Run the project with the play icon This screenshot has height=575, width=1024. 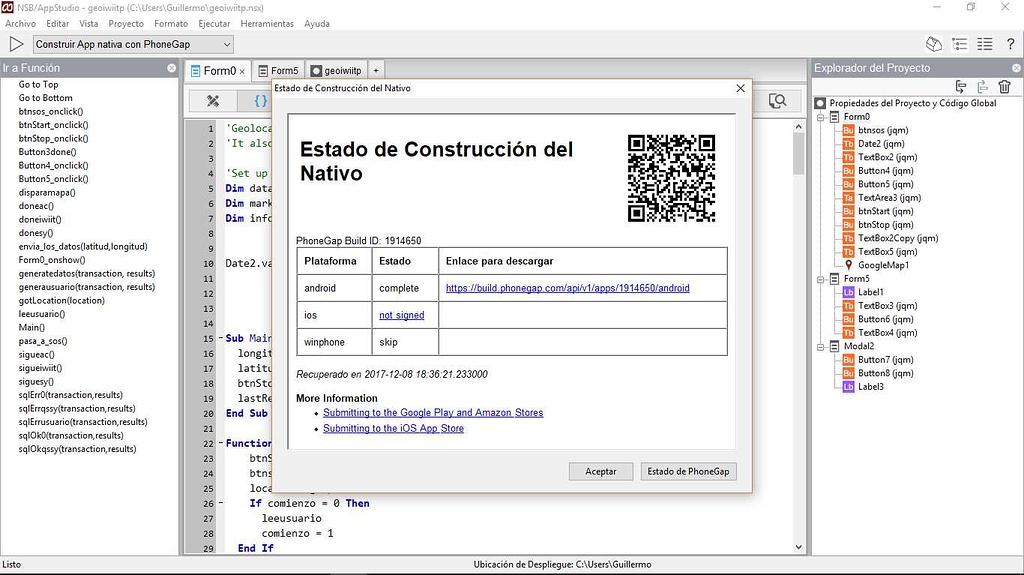click(x=16, y=44)
